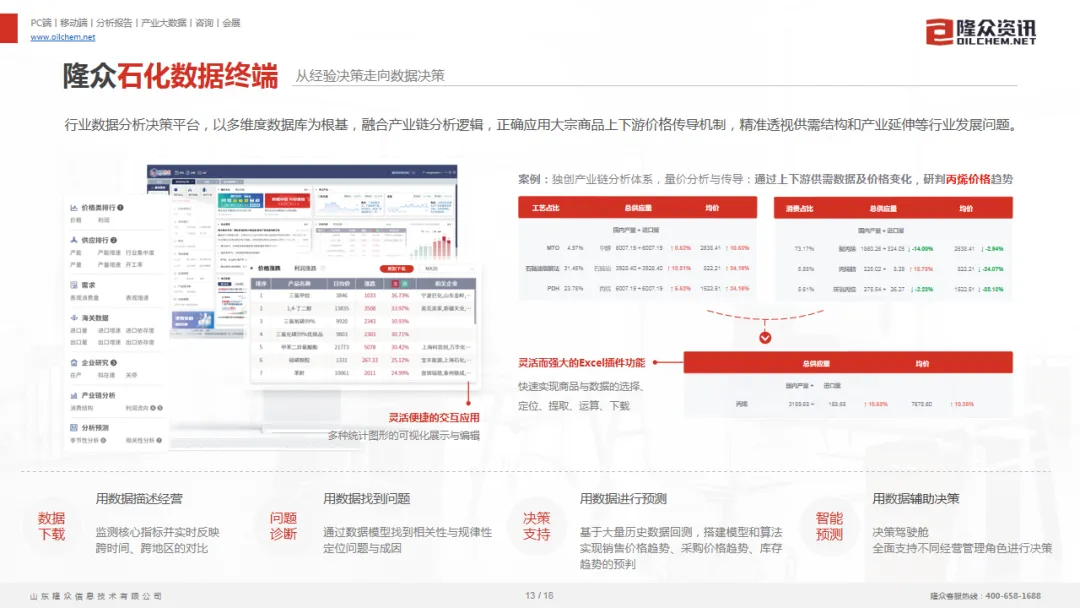Click 产业大数据 in top bar
Viewport: 1080px width, 608px height.
click(163, 23)
